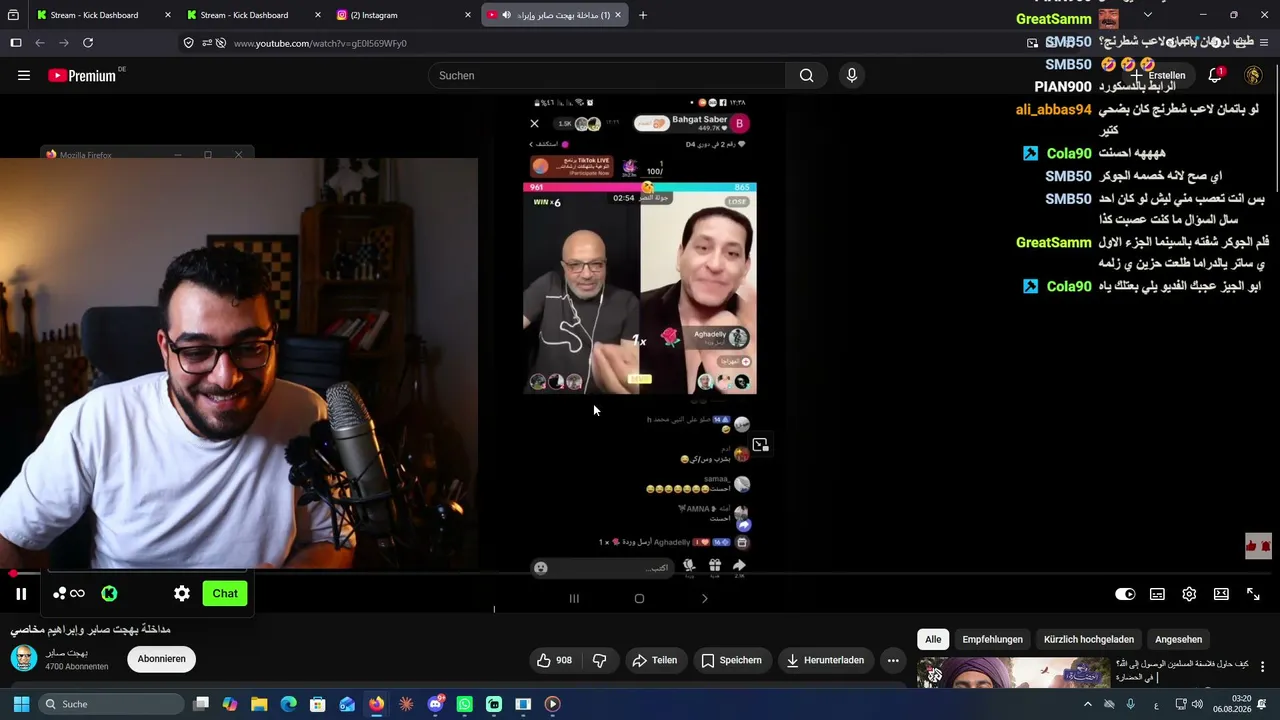Open YouTube notifications bell
This screenshot has width=1280, height=720.
(x=1215, y=75)
